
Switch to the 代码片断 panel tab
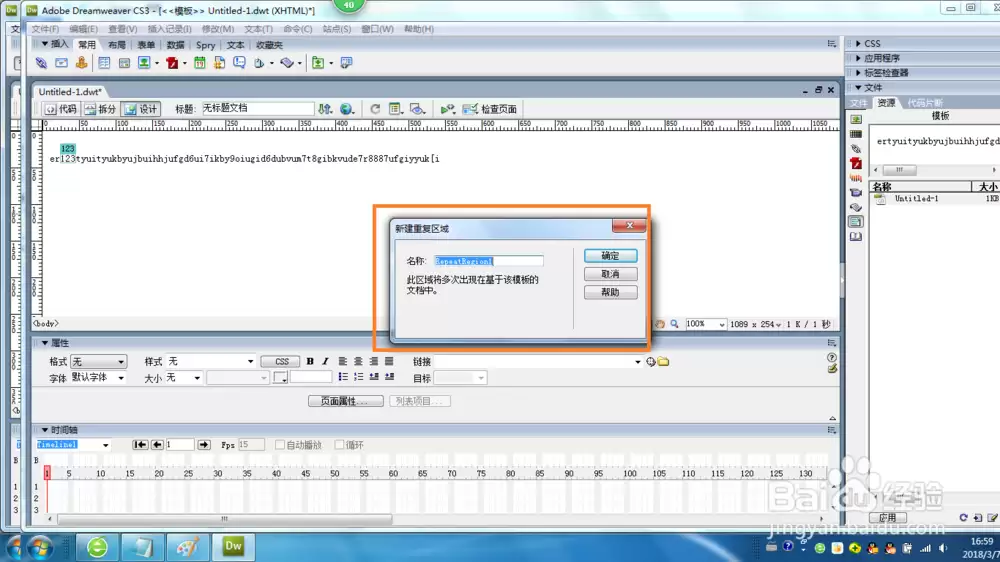pos(925,103)
